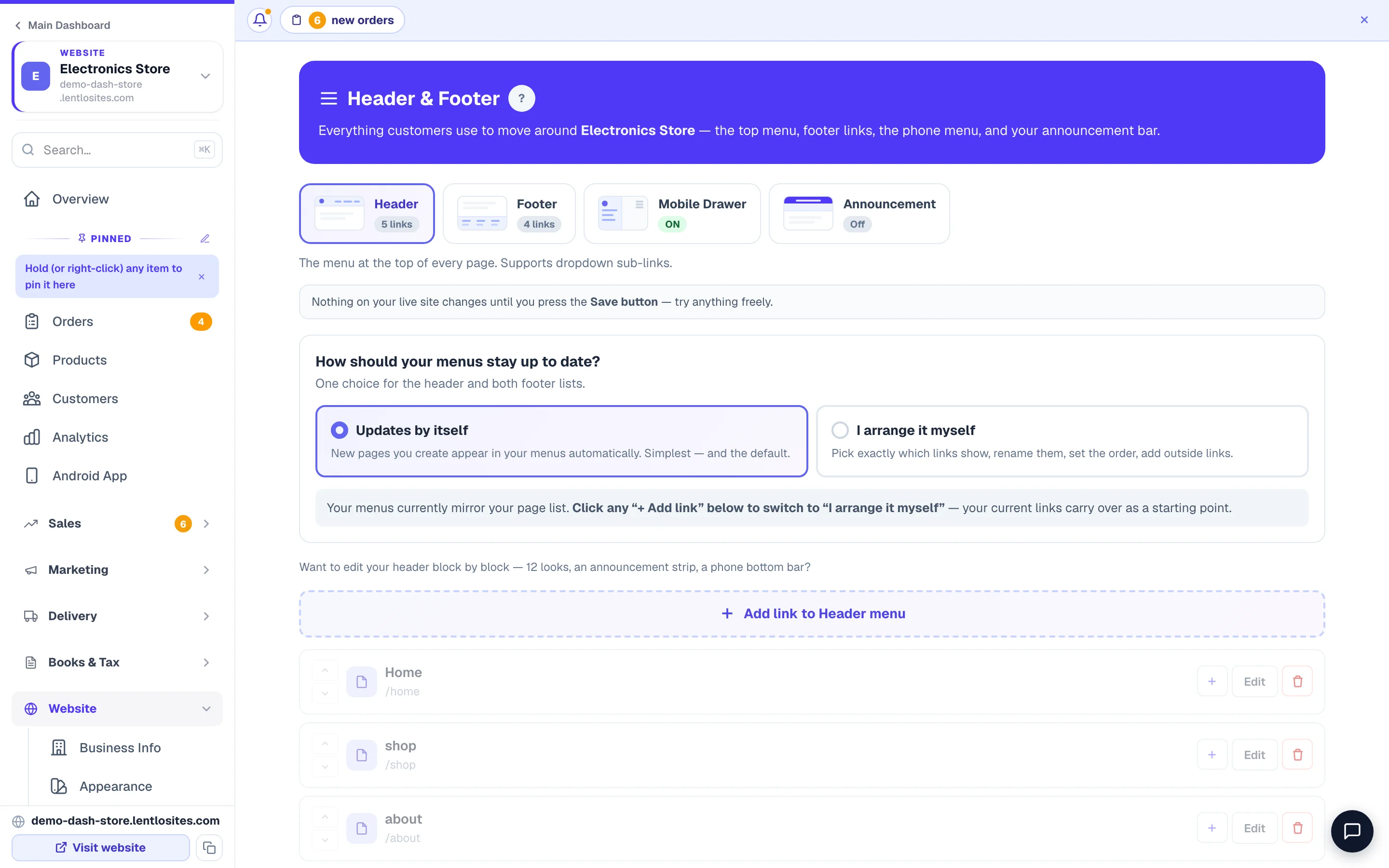
Task: Click the hamburger icon beside Header & Footer
Action: [x=329, y=98]
